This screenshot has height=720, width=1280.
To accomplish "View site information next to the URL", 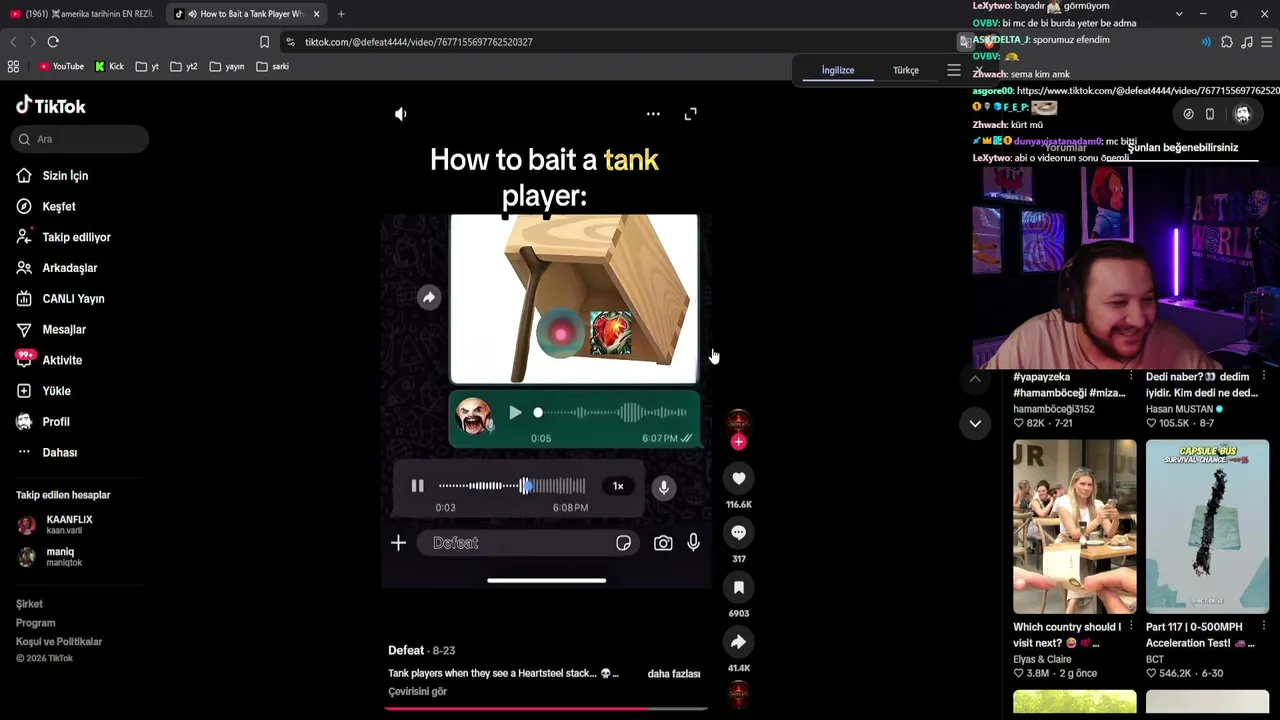I will (x=290, y=42).
